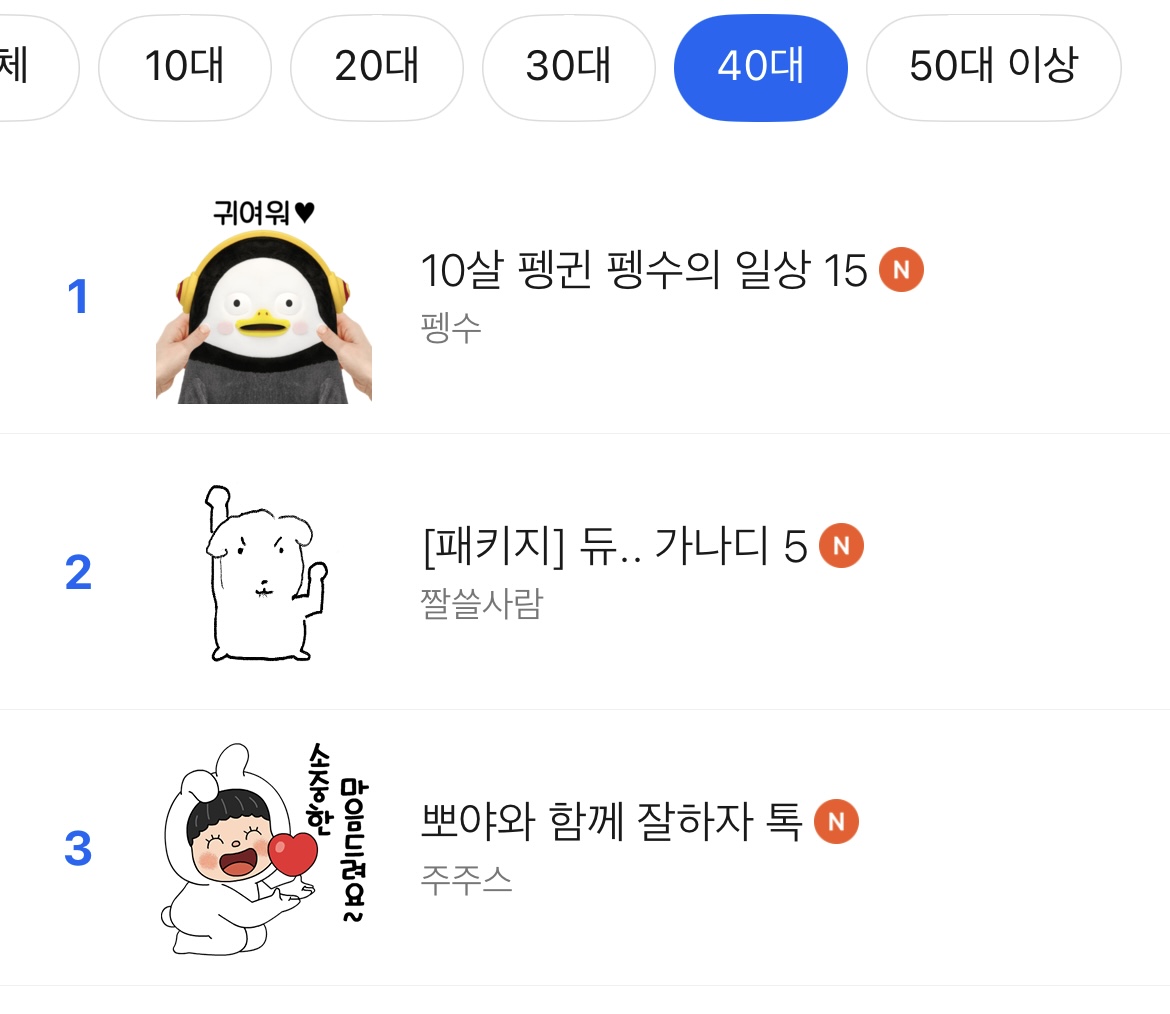Click the creator name 주주스
Image resolution: width=1170 pixels, height=1014 pixels.
coord(466,880)
